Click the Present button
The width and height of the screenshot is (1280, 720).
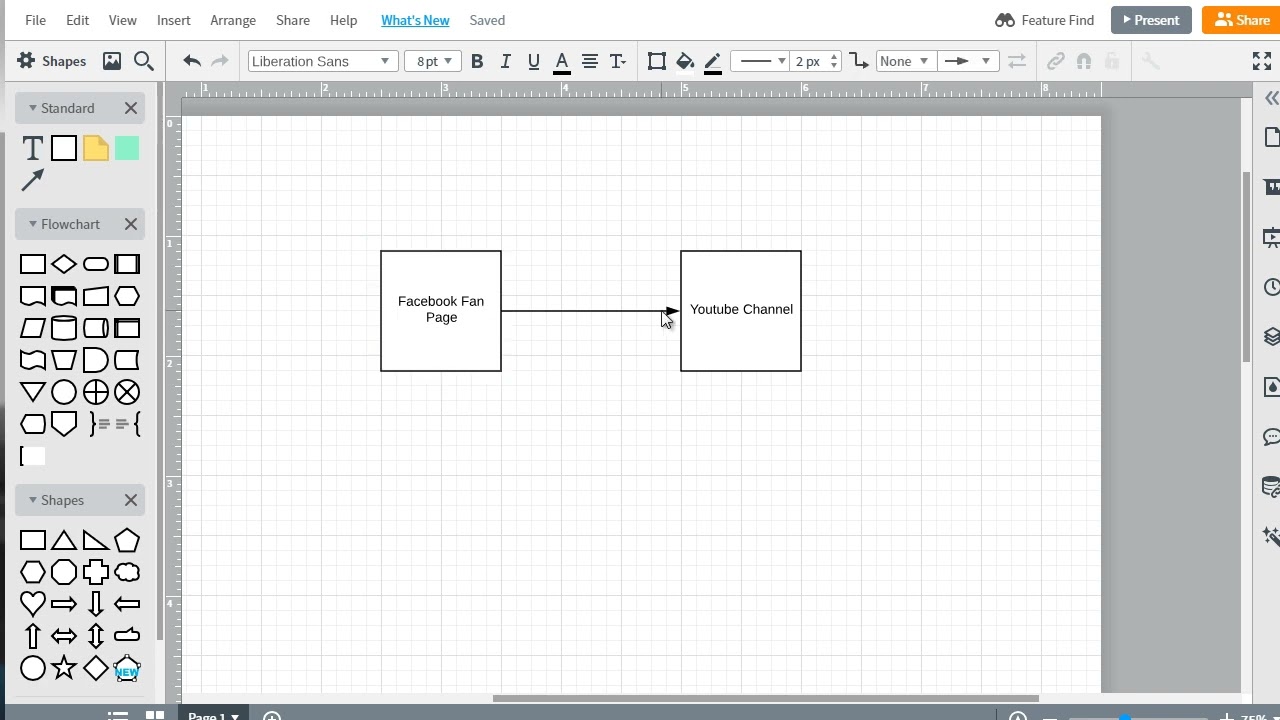pyautogui.click(x=1150, y=20)
